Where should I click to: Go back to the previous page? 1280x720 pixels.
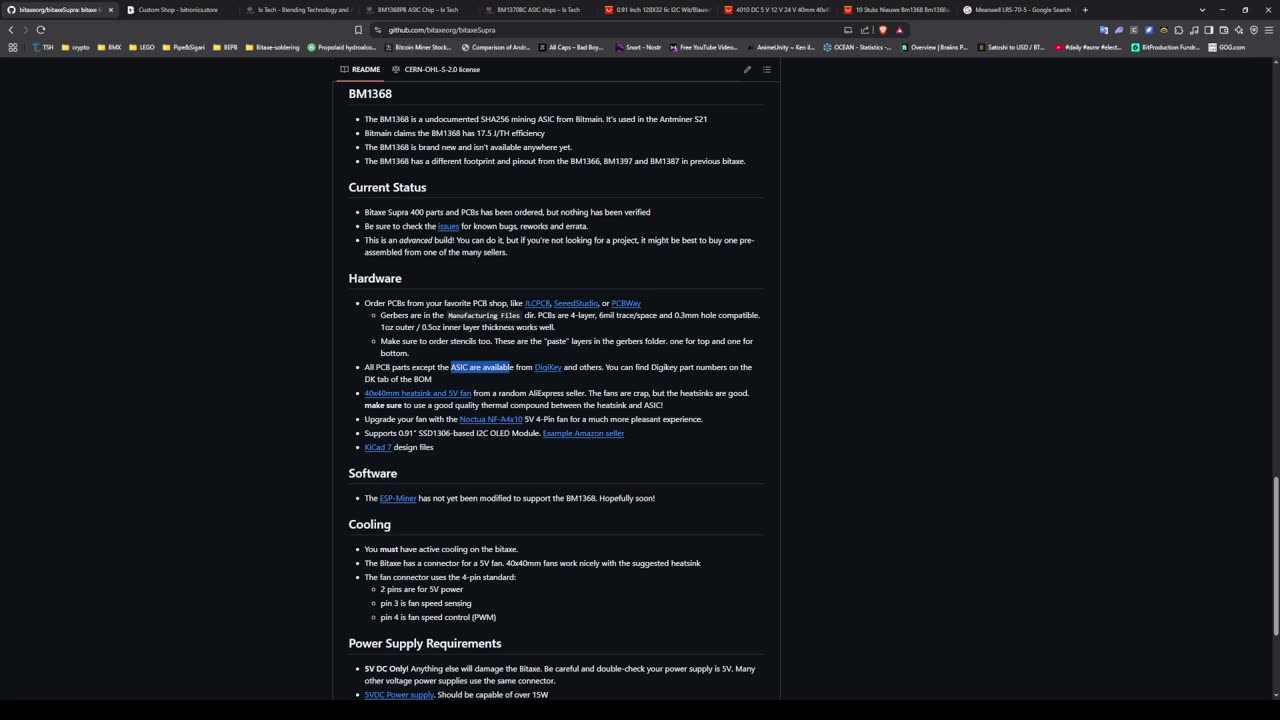point(11,30)
